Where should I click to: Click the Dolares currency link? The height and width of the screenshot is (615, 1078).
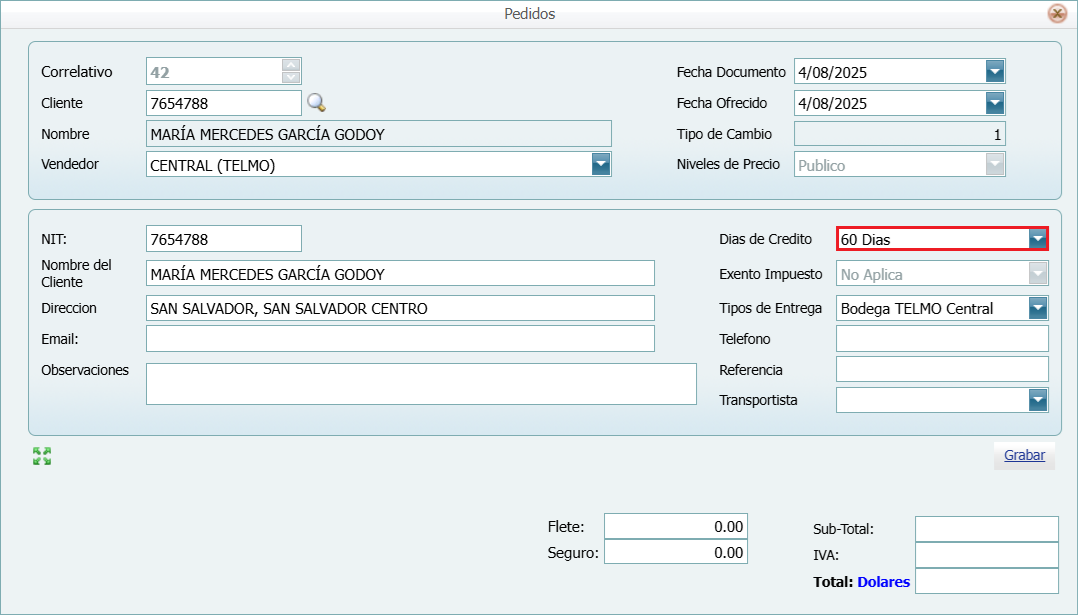coord(883,581)
